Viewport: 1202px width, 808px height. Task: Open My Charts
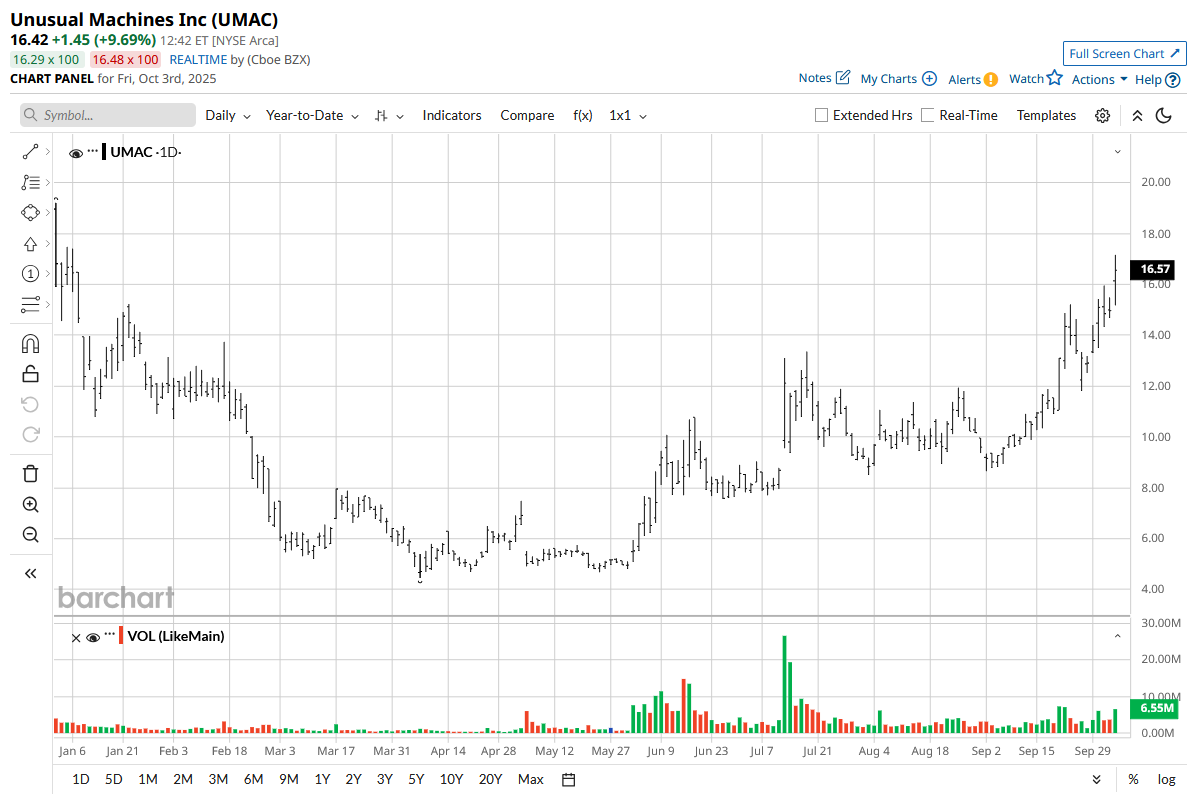coord(898,79)
